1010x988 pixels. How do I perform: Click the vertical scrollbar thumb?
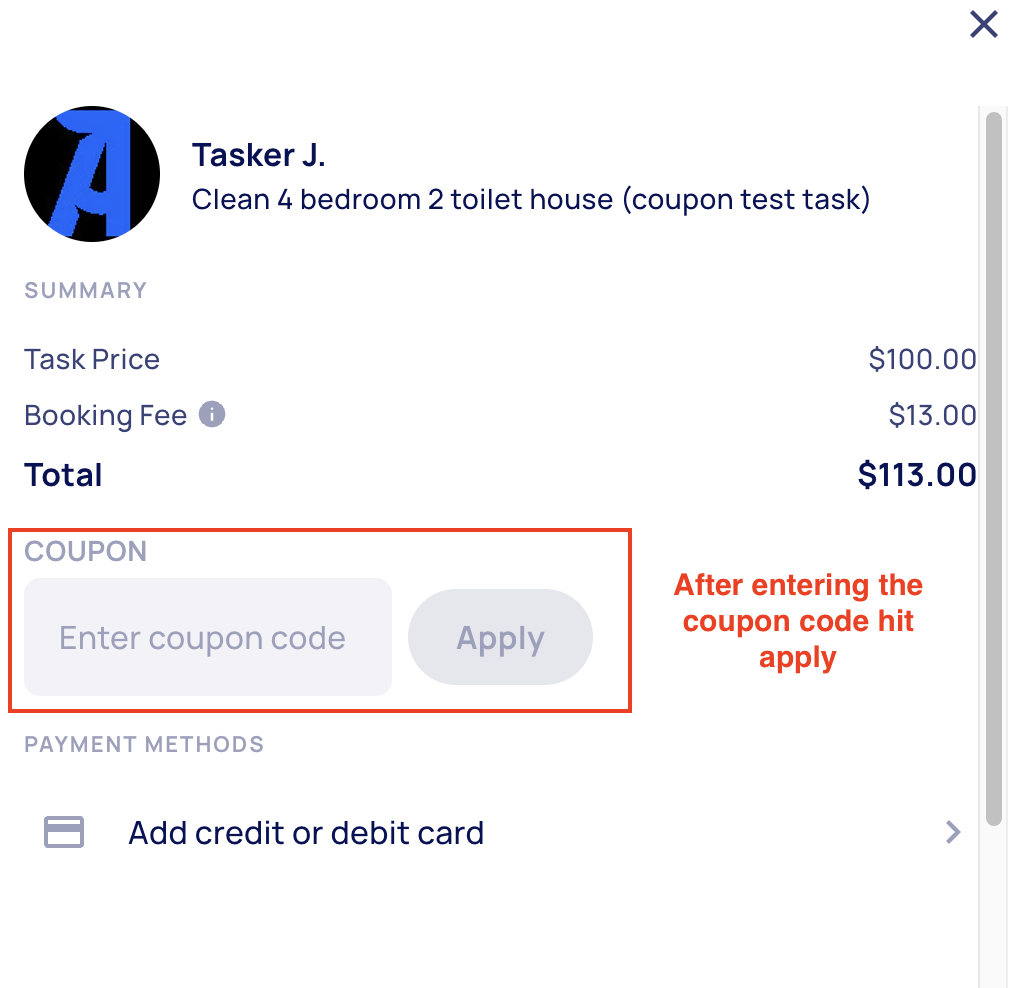pos(993,470)
